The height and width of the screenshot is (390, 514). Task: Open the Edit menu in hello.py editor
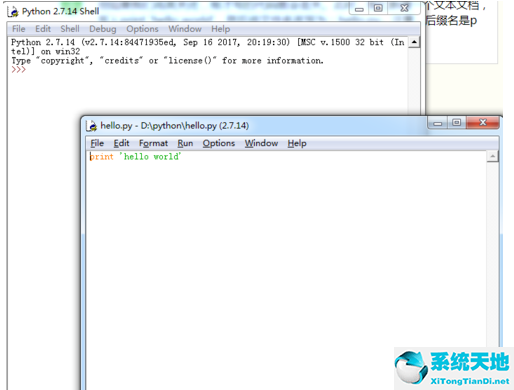coord(121,143)
